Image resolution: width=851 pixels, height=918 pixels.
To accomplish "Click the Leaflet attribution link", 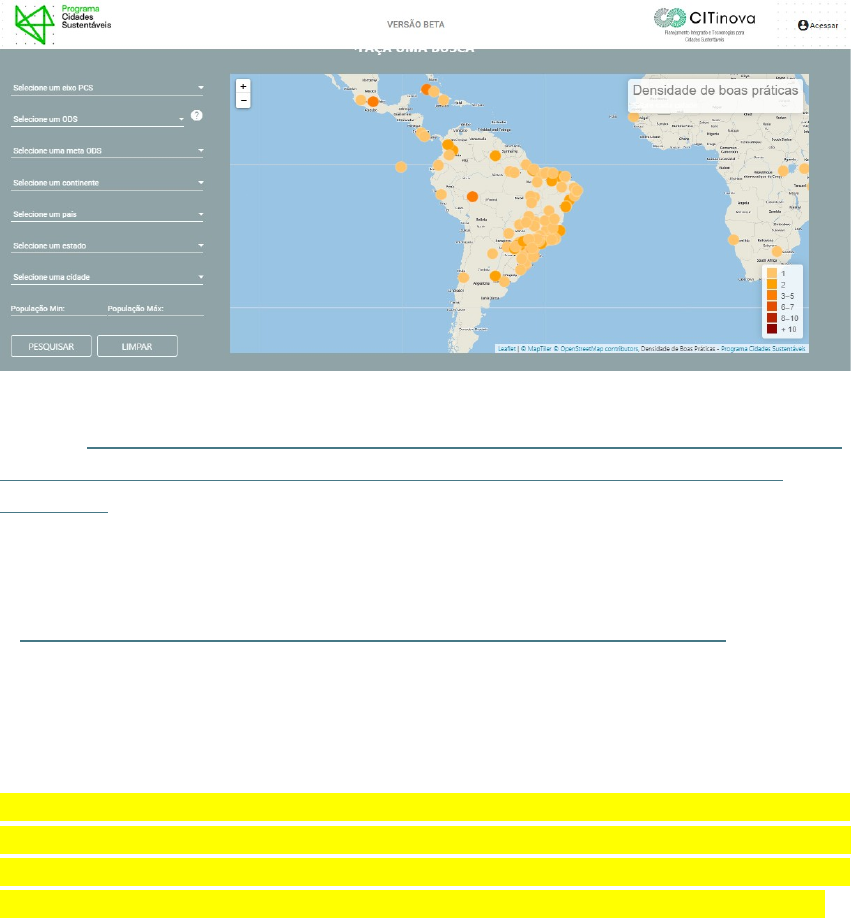I will 506,349.
